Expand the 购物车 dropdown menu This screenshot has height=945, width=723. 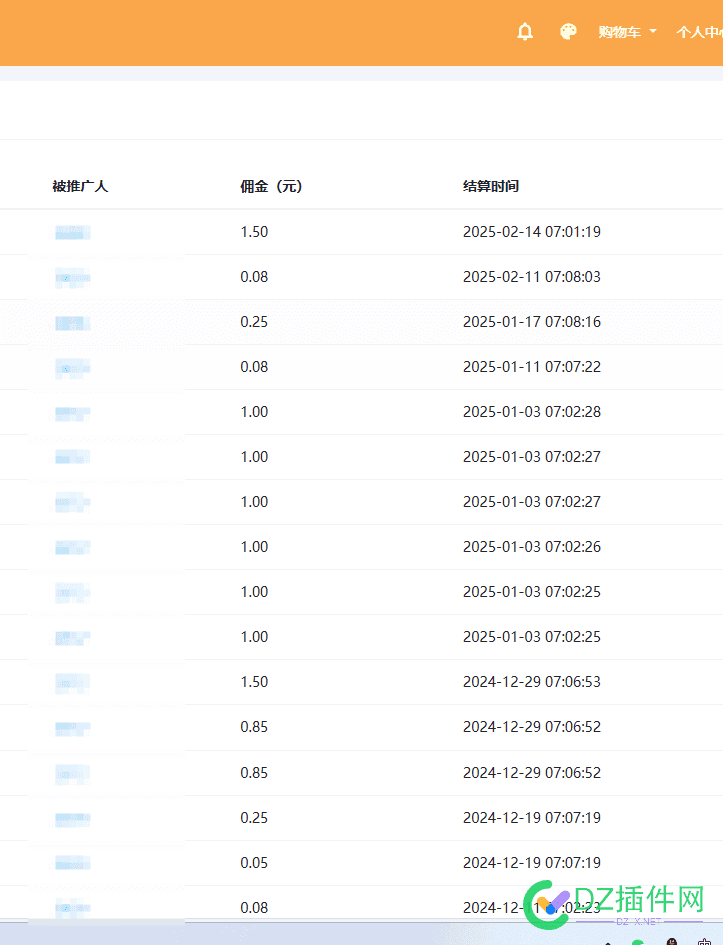[627, 32]
